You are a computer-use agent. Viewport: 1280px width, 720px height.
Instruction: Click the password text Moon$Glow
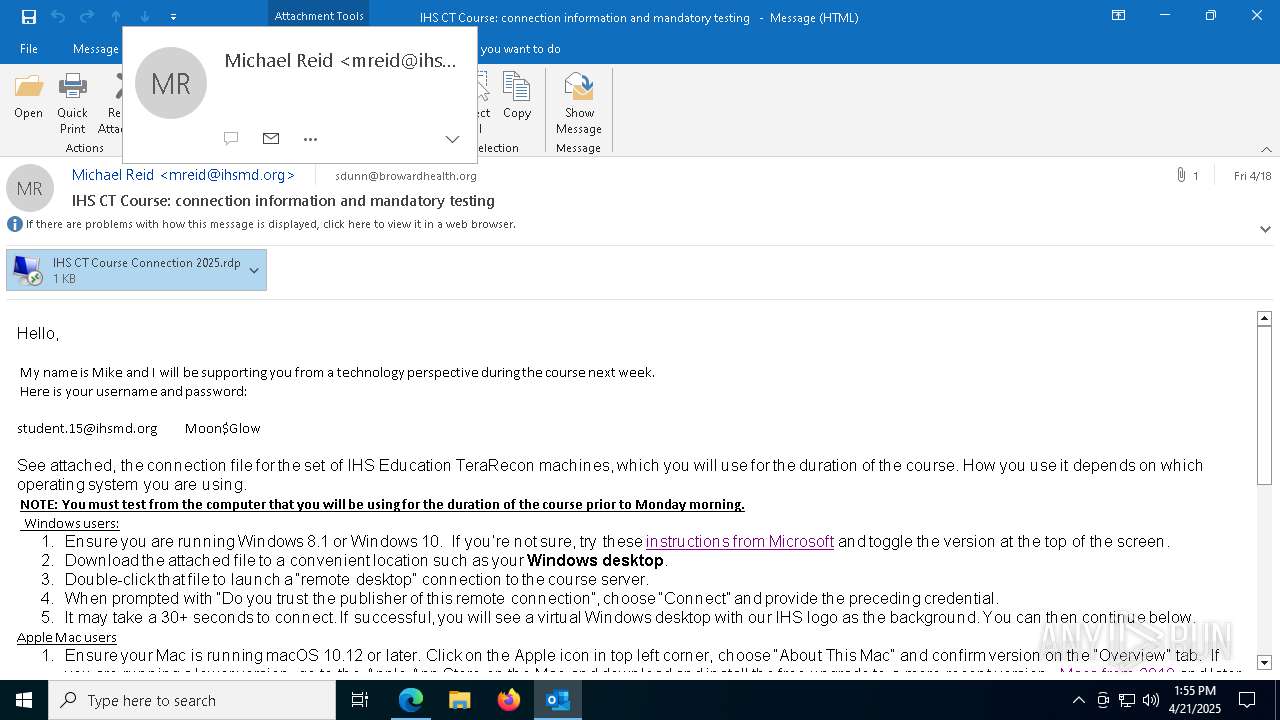[222, 428]
